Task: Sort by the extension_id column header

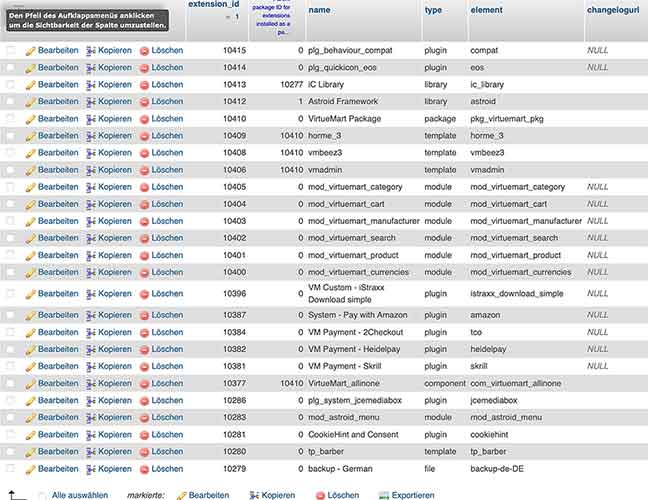Action: click(x=214, y=4)
